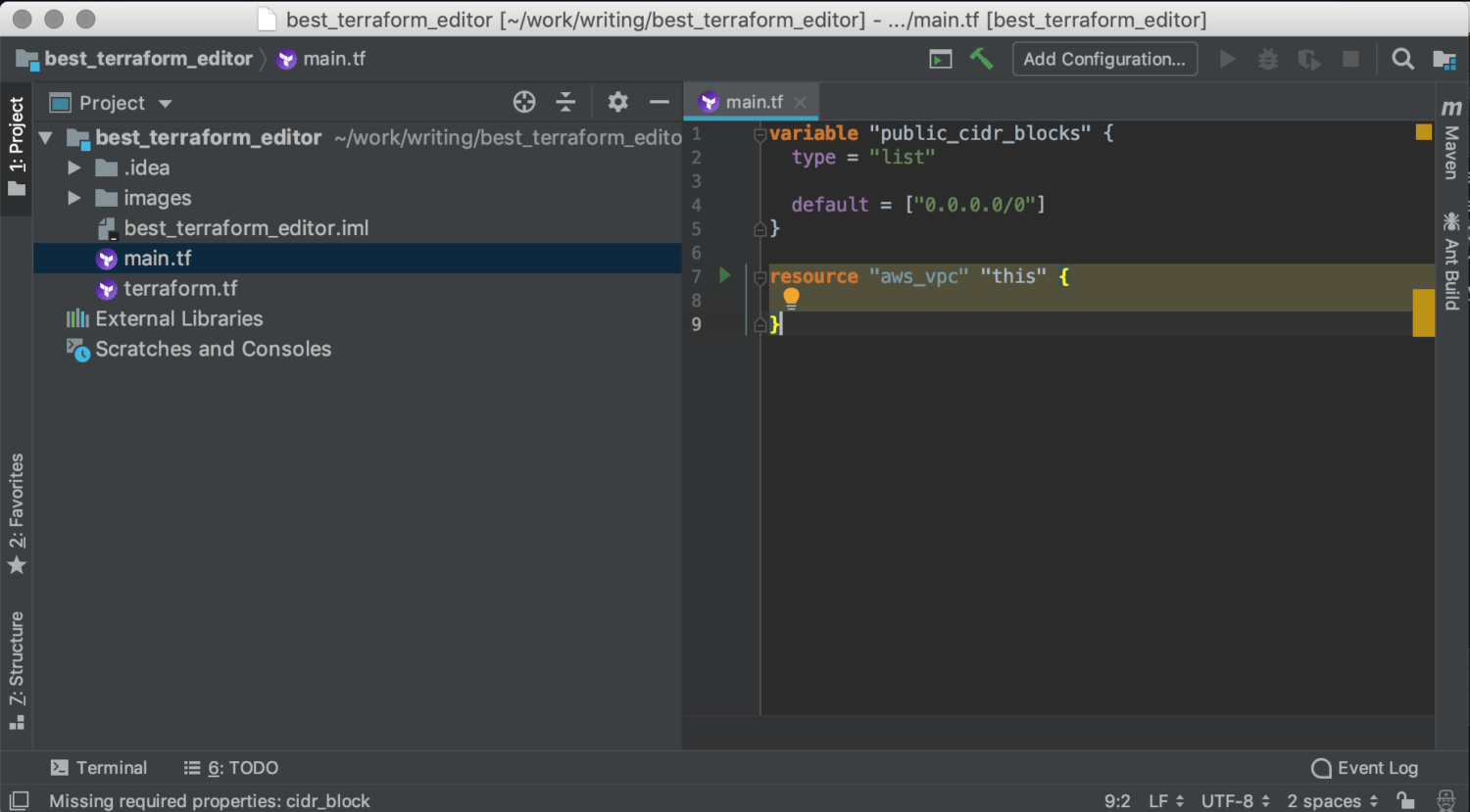Click the Stop square icon
Image resolution: width=1470 pixels, height=812 pixels.
tap(1350, 59)
